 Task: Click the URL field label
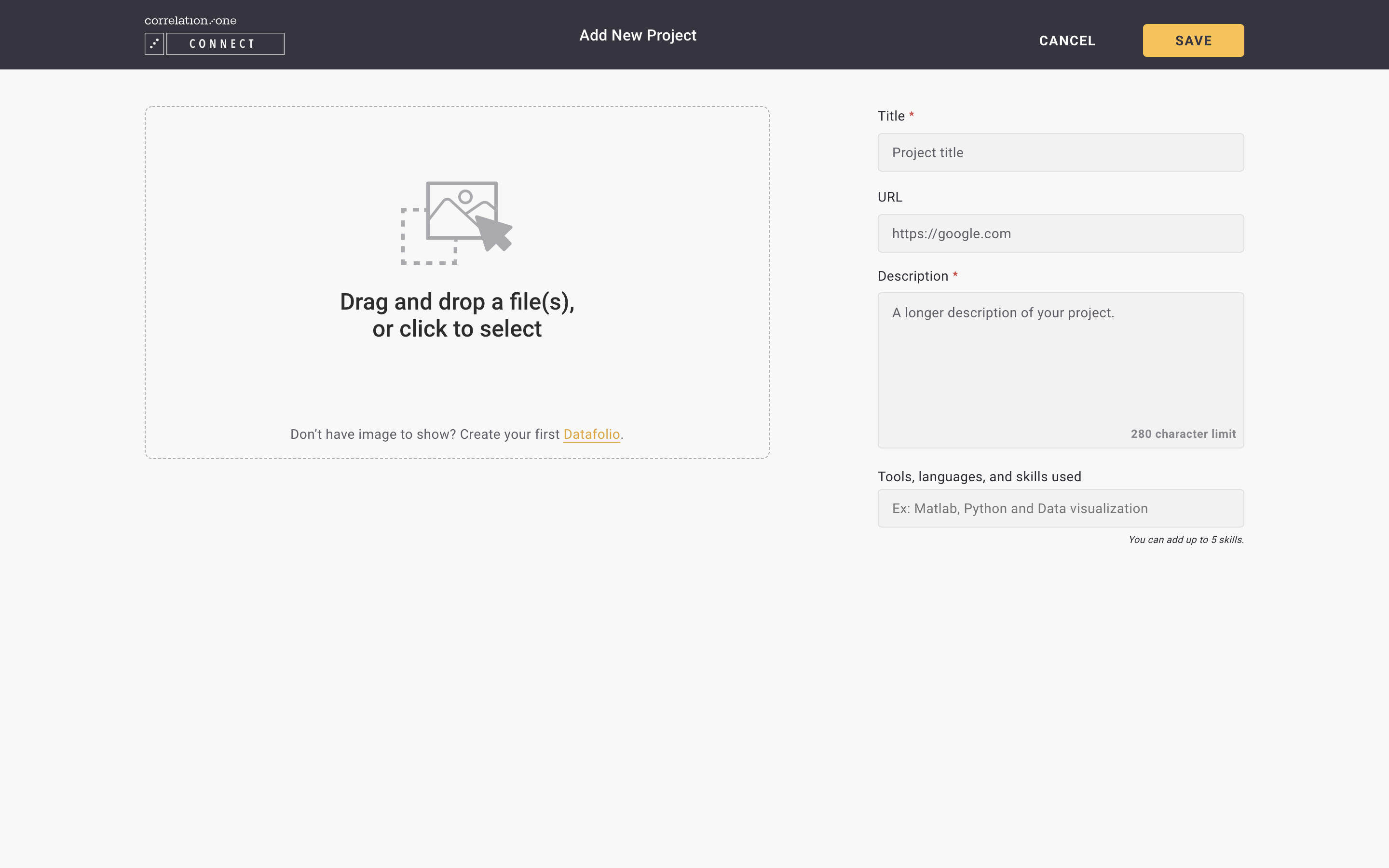click(890, 197)
